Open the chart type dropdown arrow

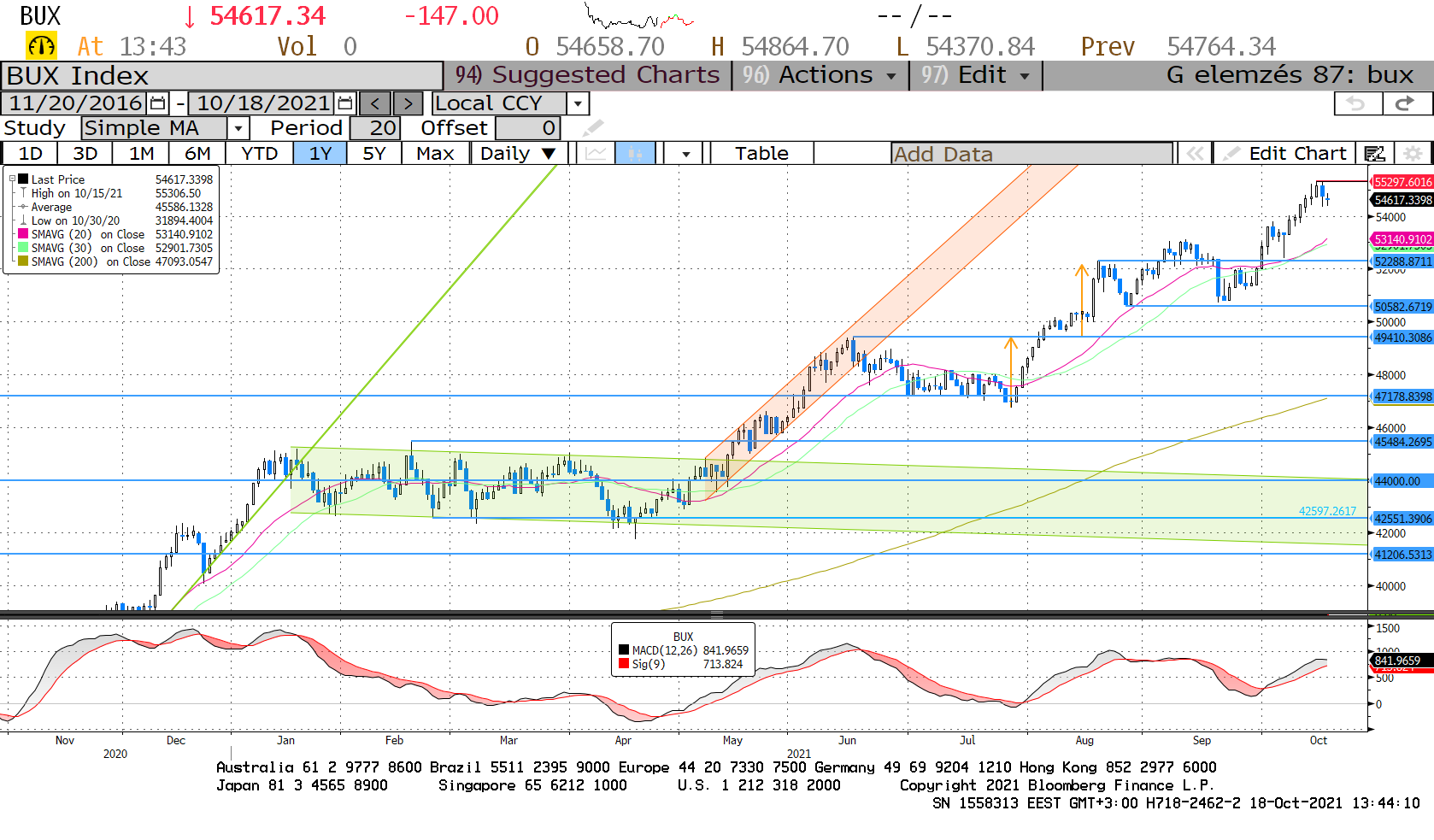pyautogui.click(x=685, y=154)
